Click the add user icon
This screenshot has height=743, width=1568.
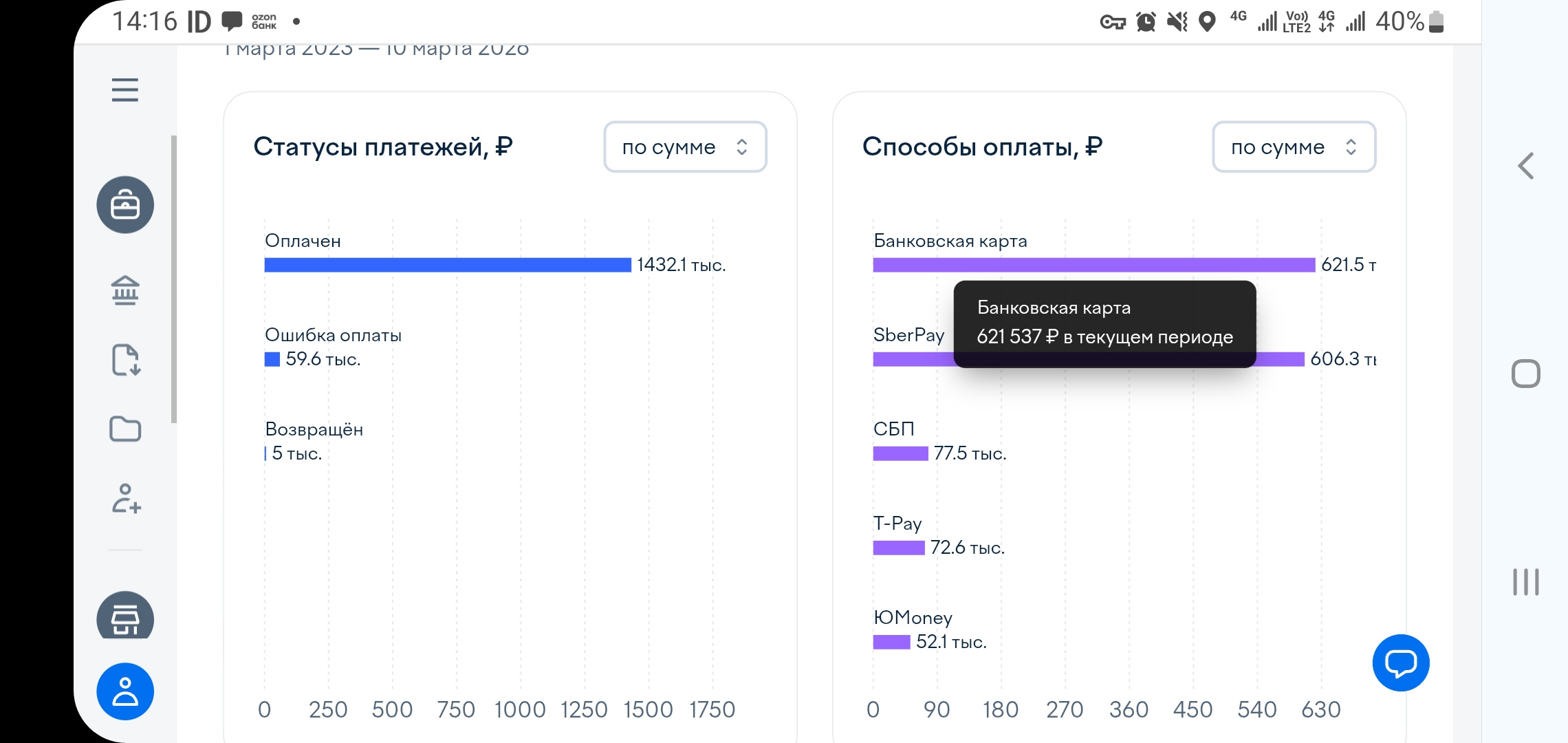[x=125, y=499]
